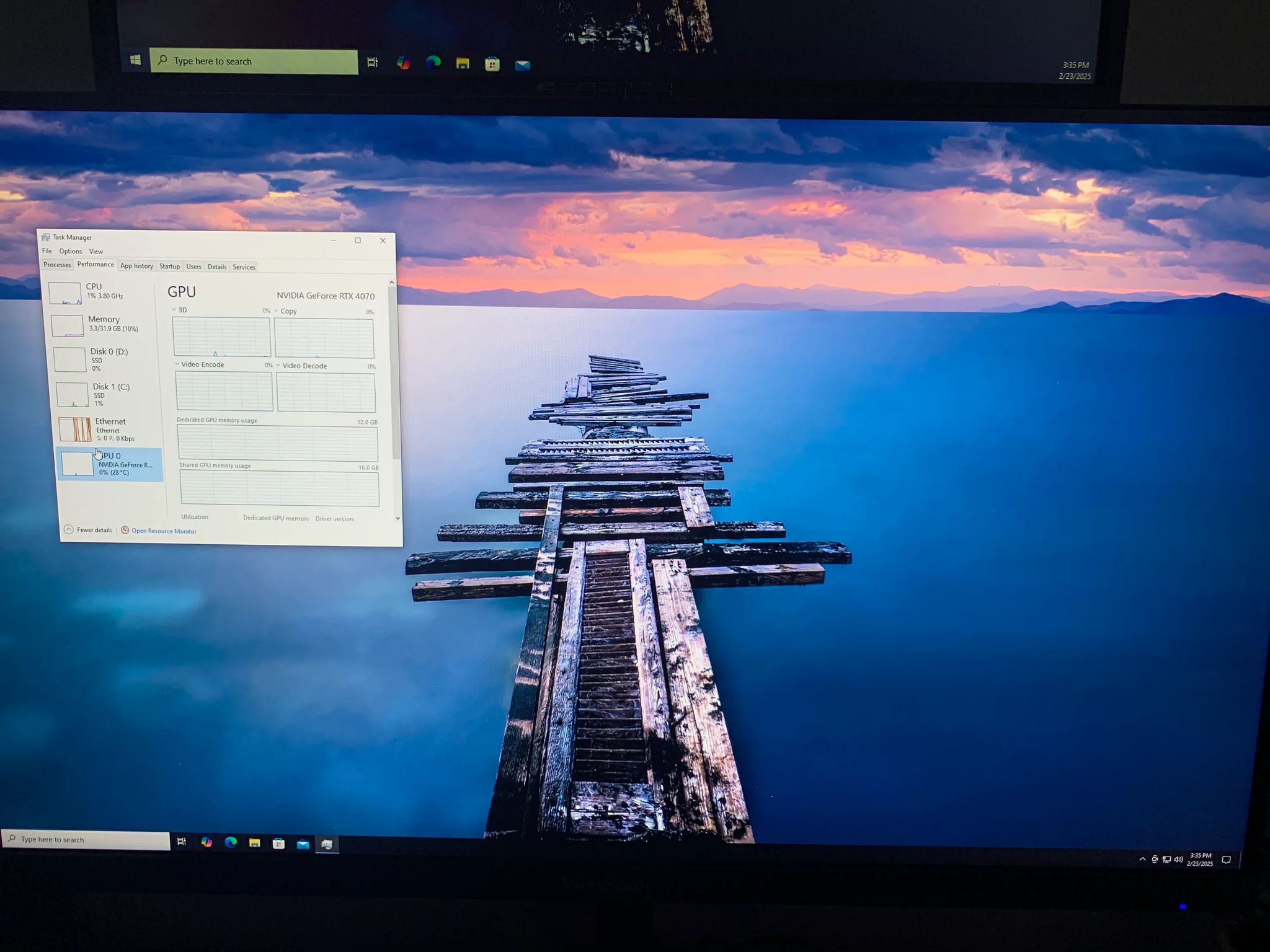1270x952 pixels.
Task: Open Copilot from the lower monitor's taskbar
Action: pyautogui.click(x=206, y=842)
